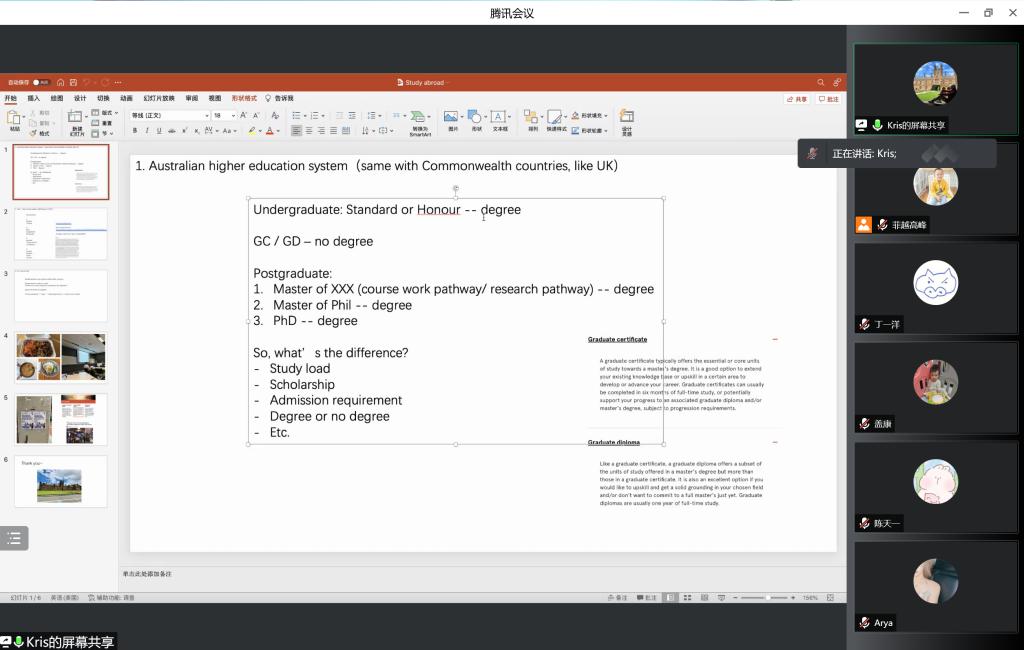This screenshot has height=650, width=1024.
Task: Click the 共享 share button
Action: tap(797, 99)
